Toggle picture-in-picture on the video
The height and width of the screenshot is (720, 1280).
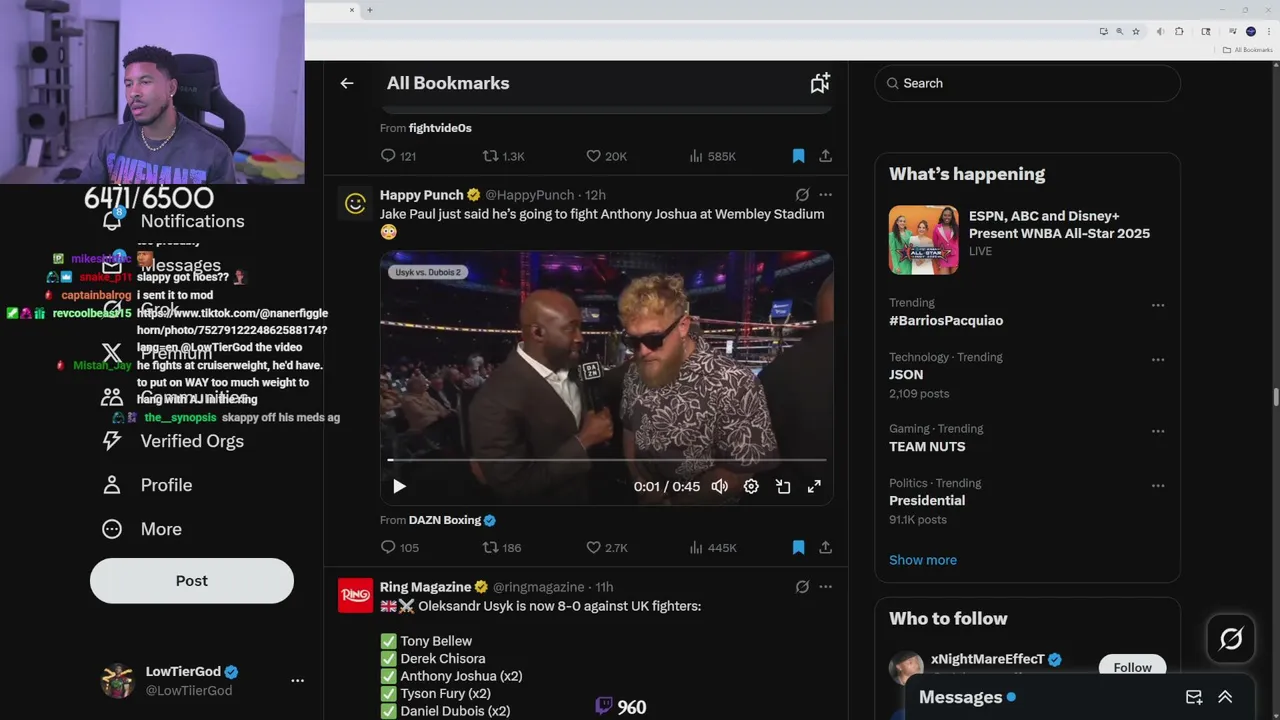783,486
